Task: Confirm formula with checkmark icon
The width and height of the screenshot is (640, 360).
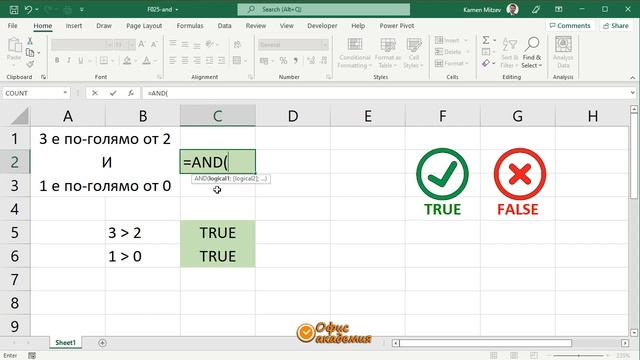Action: [x=113, y=93]
